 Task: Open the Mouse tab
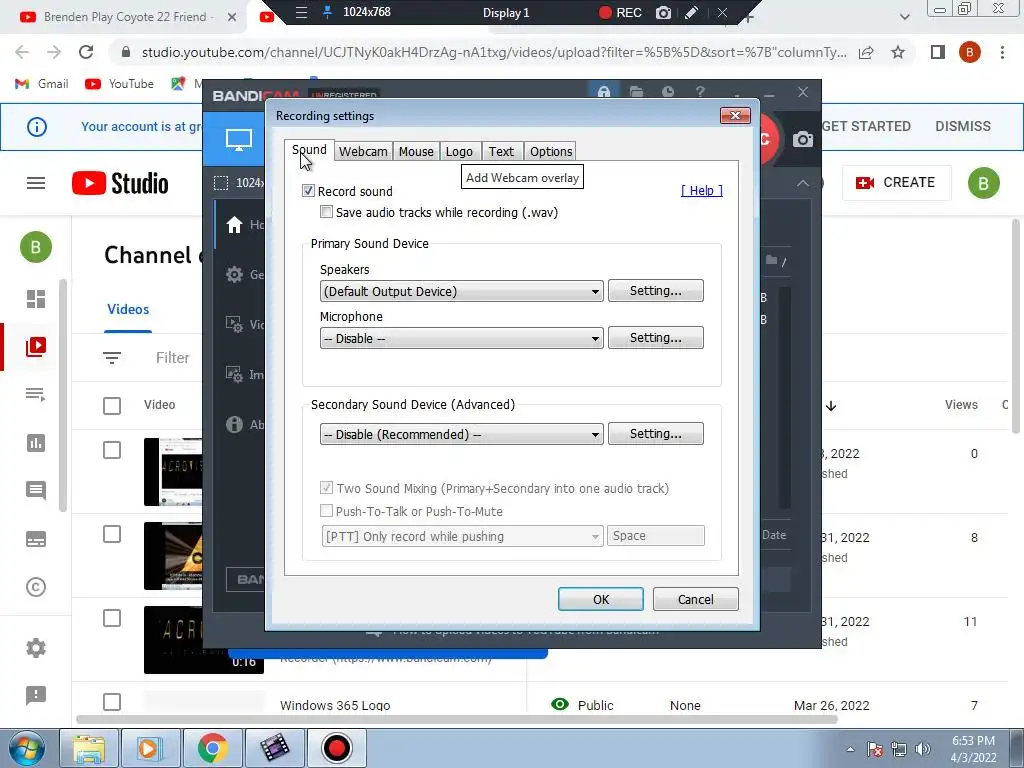tap(416, 152)
